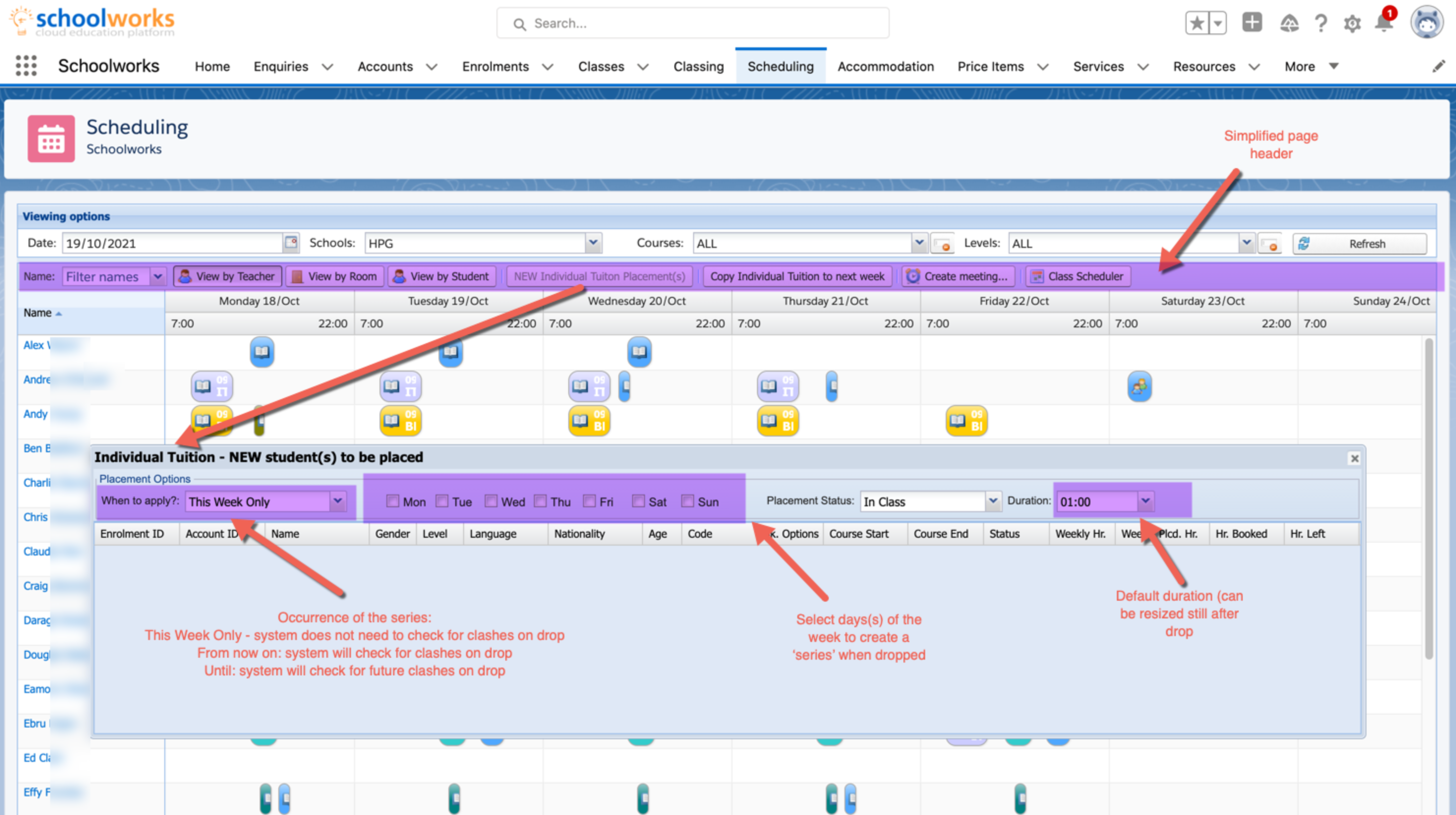1456x815 pixels.
Task: Click the favorites star icon
Action: [1197, 23]
